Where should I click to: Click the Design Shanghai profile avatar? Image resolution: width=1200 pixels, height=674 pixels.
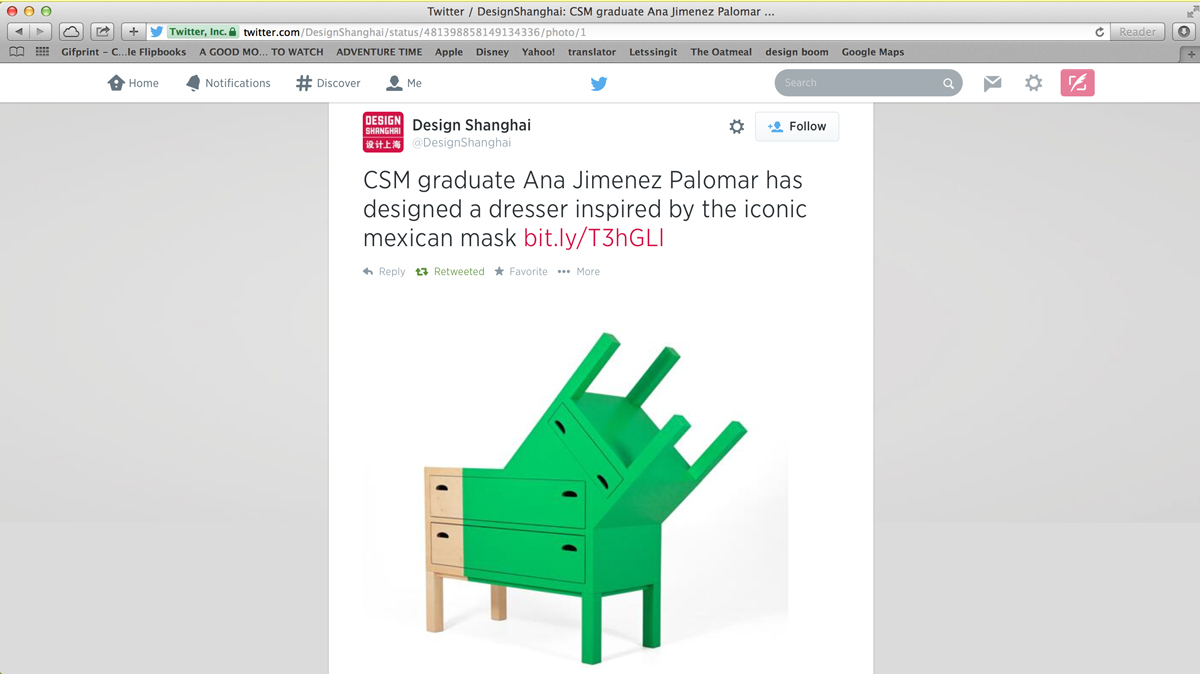pos(383,132)
